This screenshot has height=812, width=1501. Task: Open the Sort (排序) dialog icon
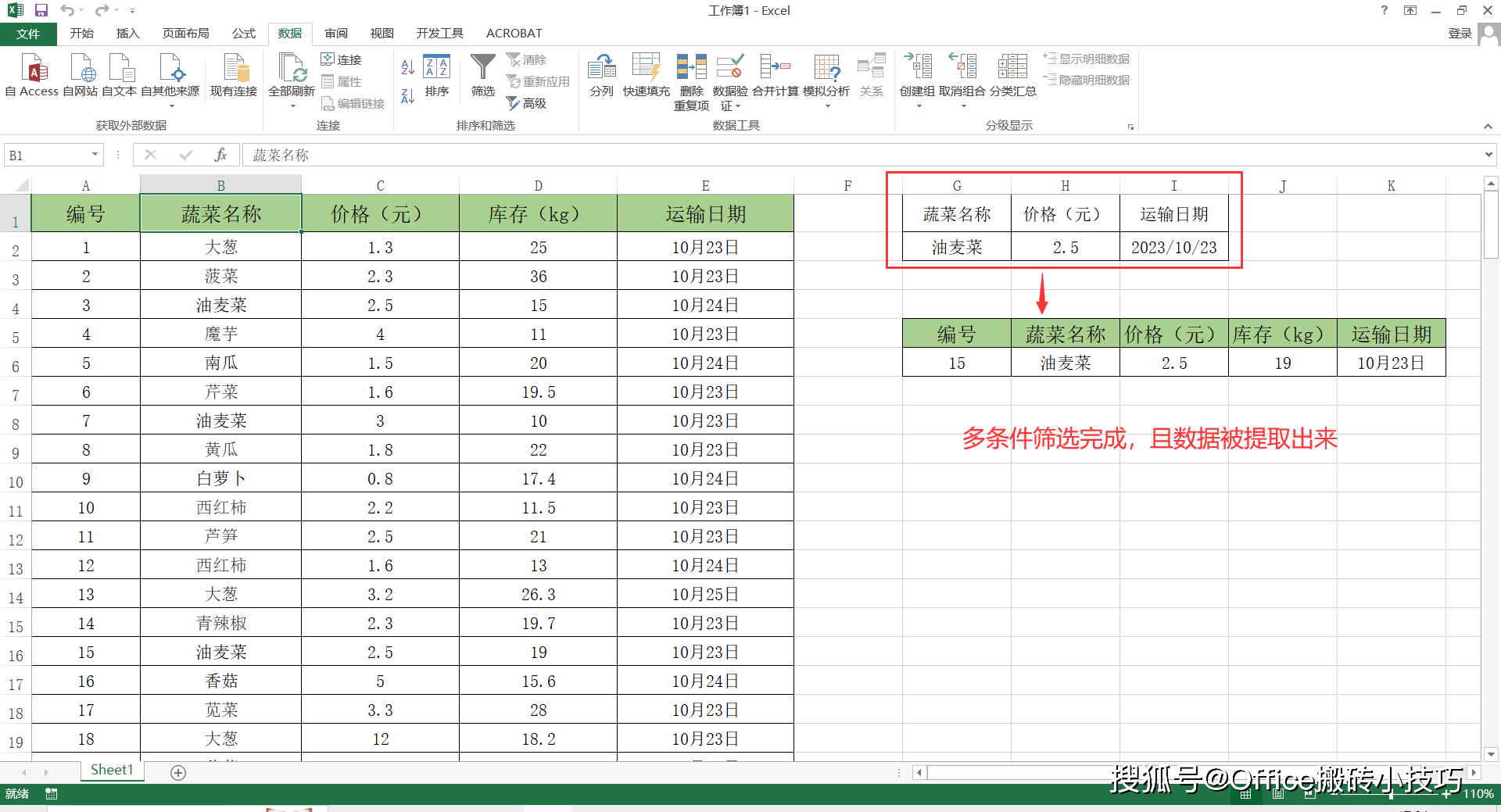point(436,70)
